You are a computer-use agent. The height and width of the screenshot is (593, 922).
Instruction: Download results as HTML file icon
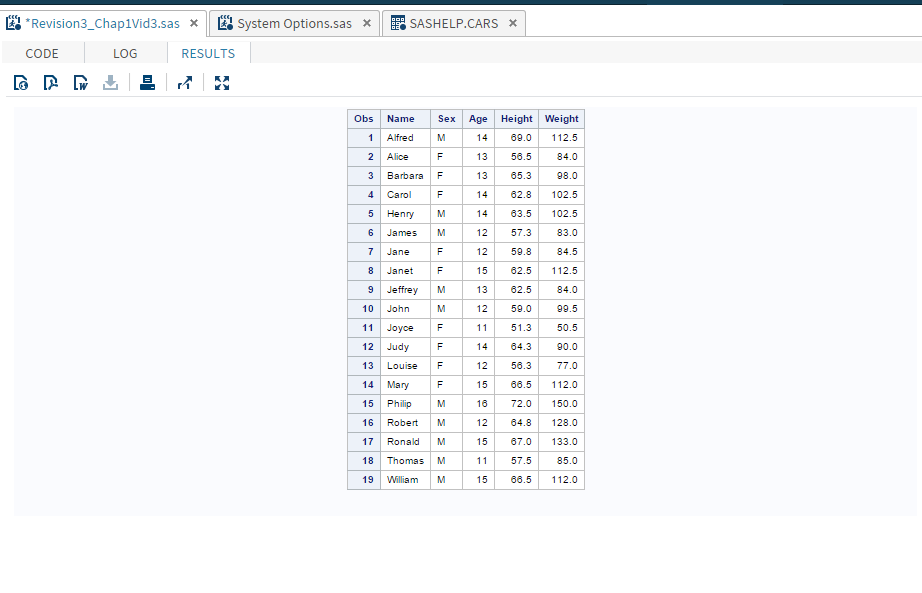(x=21, y=83)
